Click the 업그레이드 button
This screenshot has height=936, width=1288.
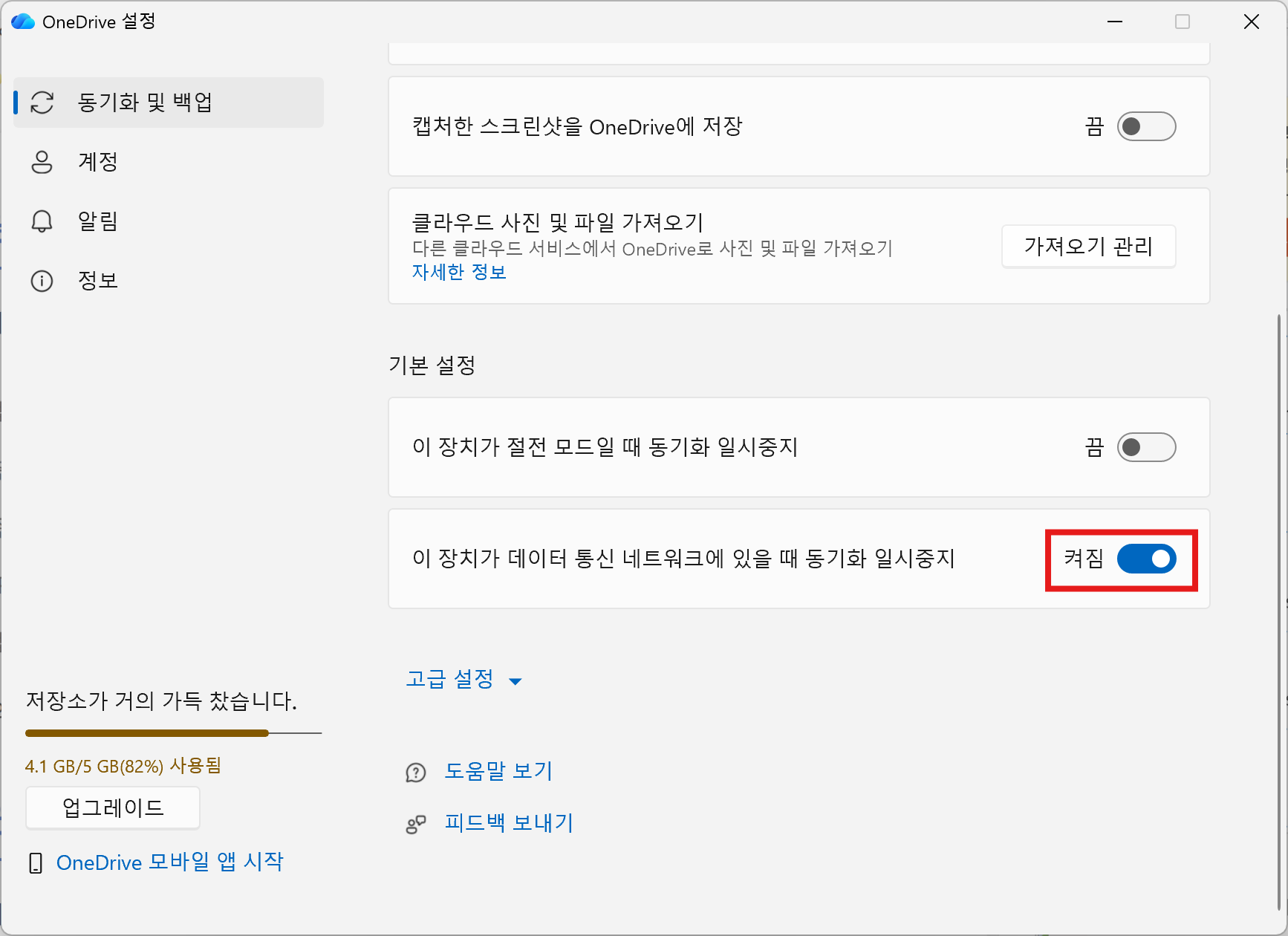(113, 807)
